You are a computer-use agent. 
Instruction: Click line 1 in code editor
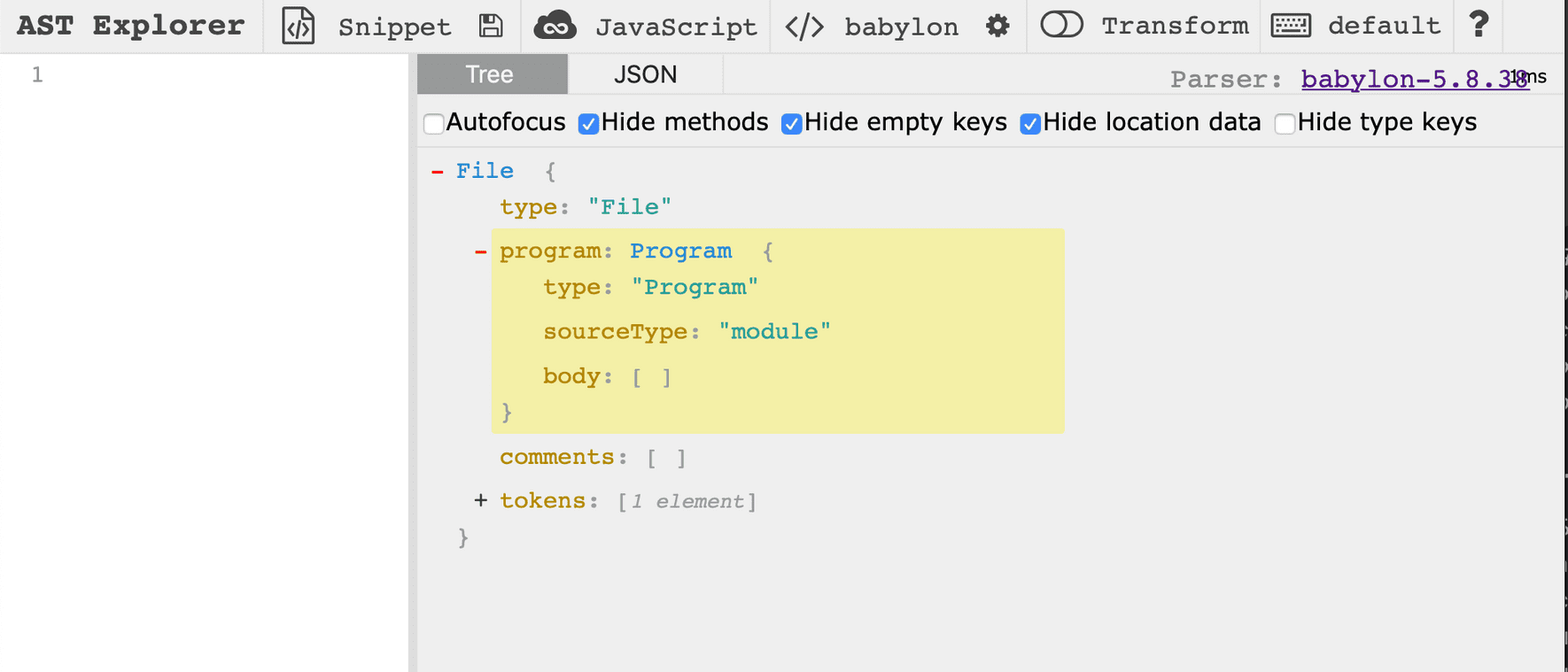click(x=221, y=75)
